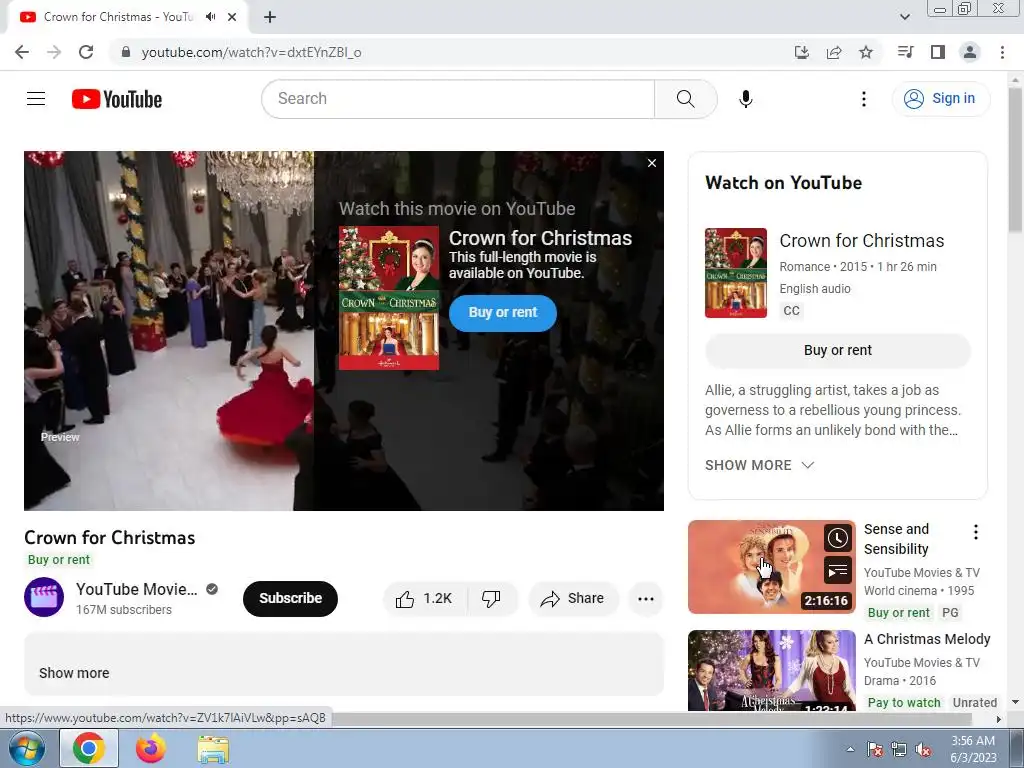Click the taskbar volume icon

pos(923,749)
